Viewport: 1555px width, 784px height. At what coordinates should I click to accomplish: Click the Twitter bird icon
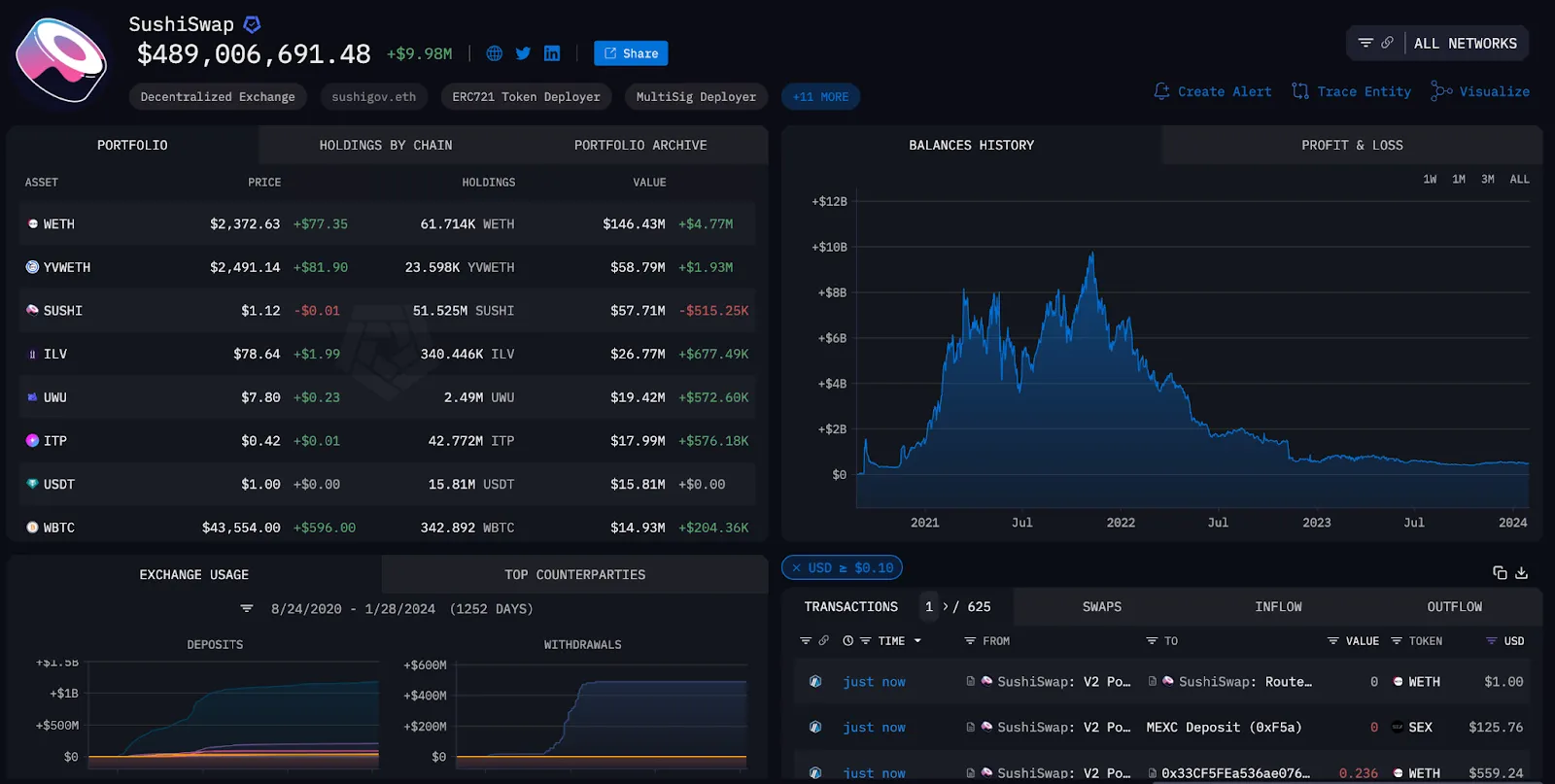pos(523,53)
